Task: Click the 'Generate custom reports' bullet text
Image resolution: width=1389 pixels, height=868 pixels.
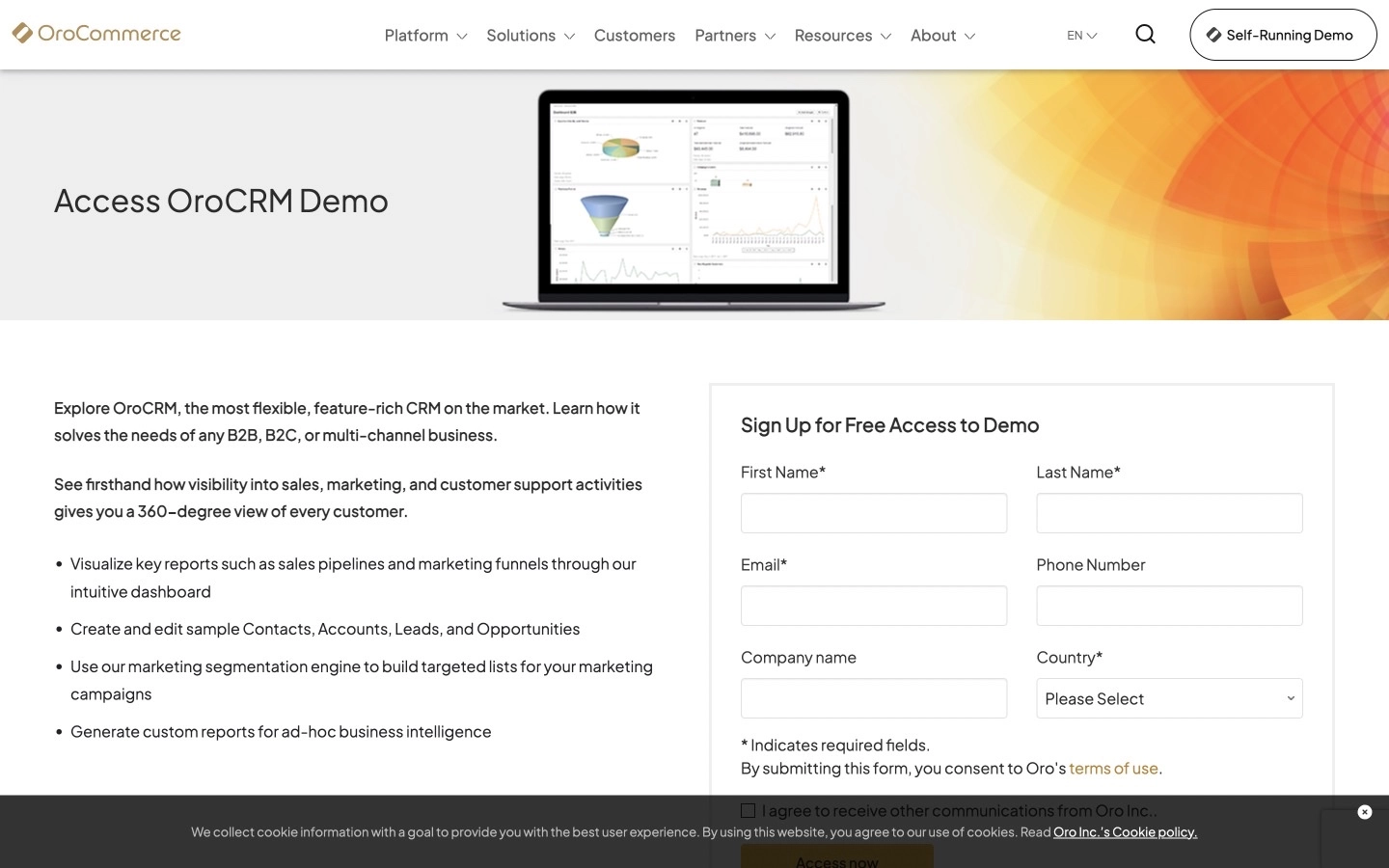Action: click(281, 732)
